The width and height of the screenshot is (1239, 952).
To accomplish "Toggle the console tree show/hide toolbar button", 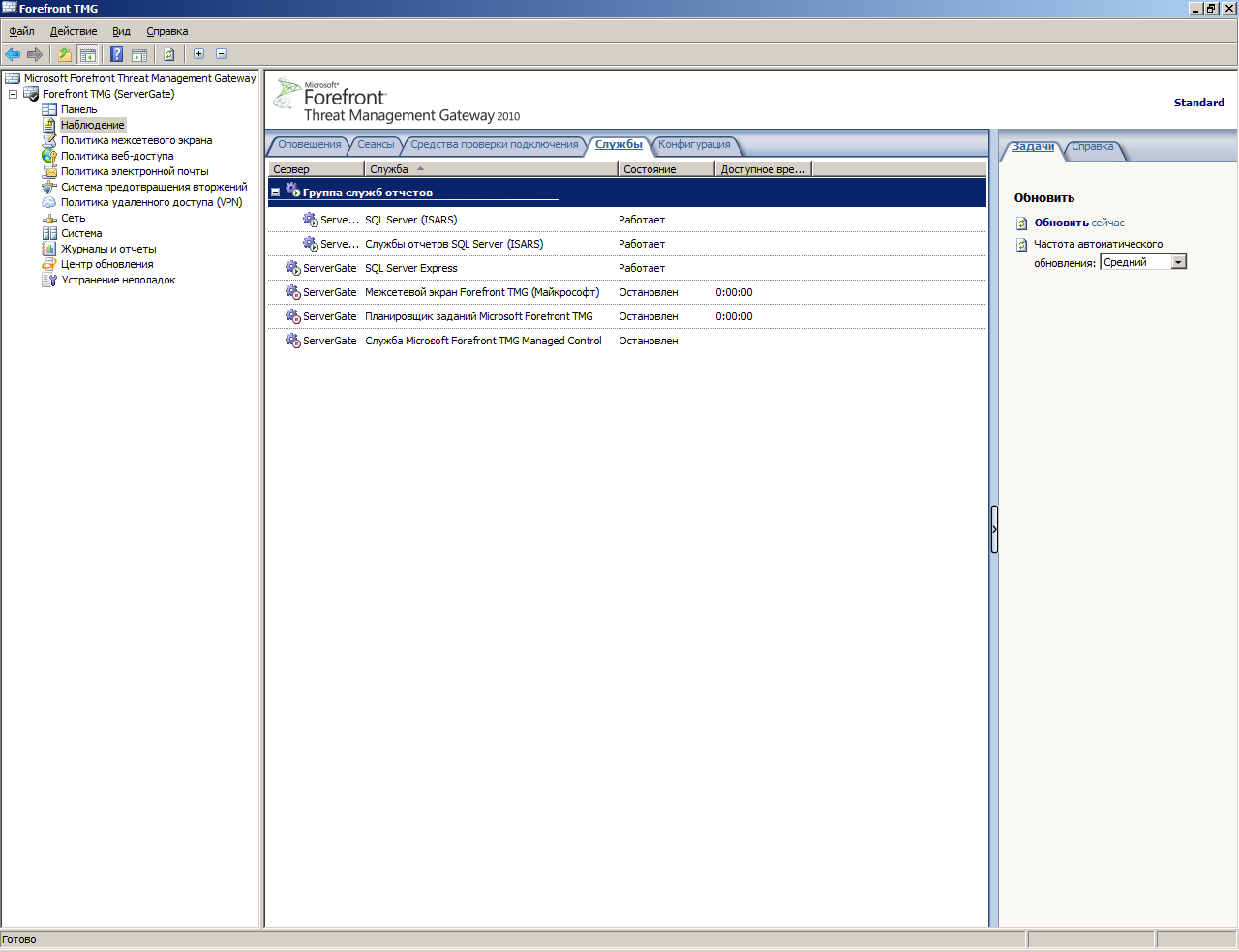I will click(x=87, y=54).
